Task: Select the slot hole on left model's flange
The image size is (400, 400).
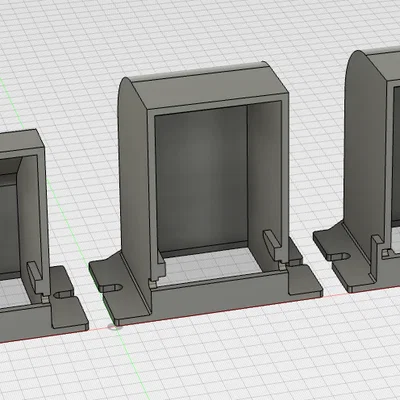Action: pyautogui.click(x=63, y=294)
